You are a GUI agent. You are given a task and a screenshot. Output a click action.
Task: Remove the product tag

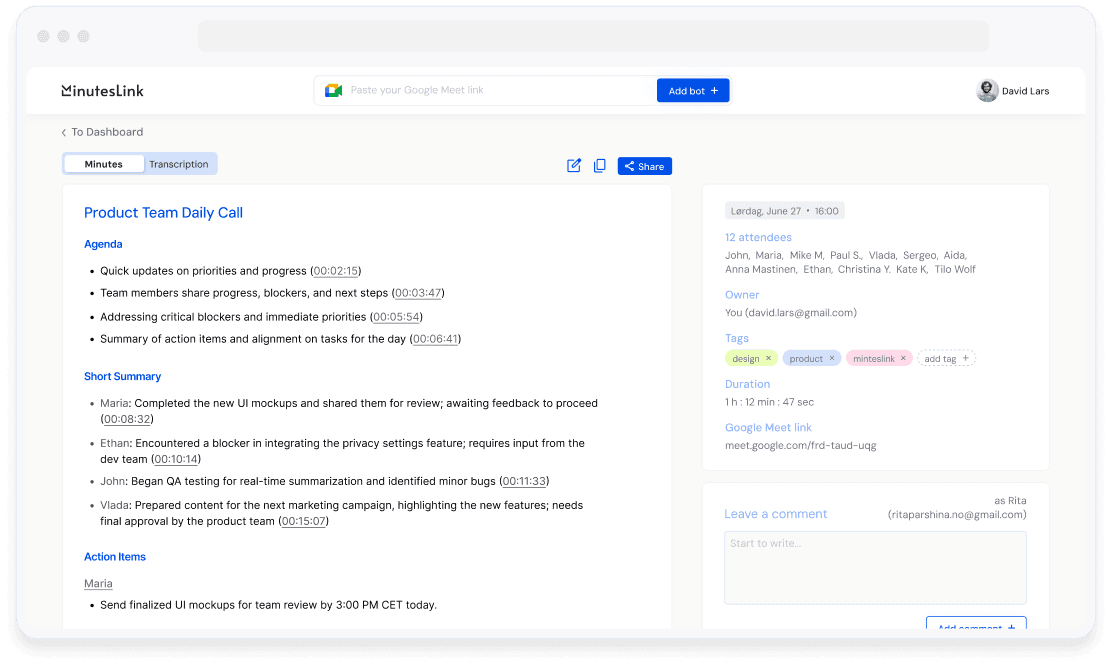(831, 358)
